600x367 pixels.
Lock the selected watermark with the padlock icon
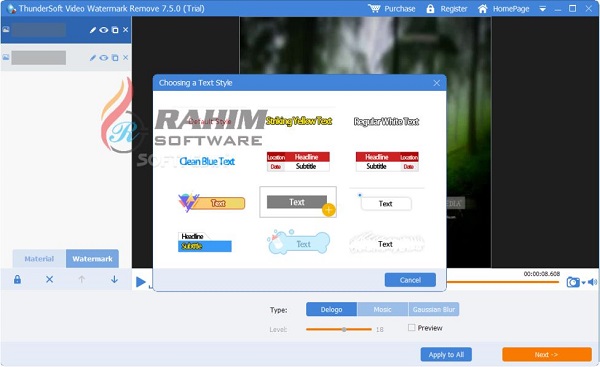tap(17, 279)
